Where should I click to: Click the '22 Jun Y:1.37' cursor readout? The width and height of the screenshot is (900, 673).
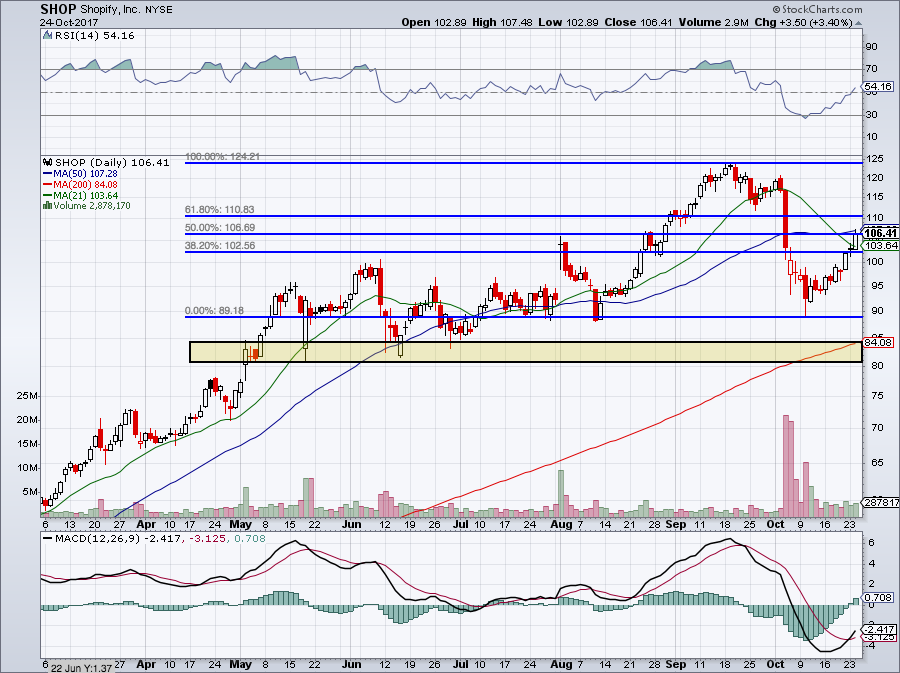point(82,668)
